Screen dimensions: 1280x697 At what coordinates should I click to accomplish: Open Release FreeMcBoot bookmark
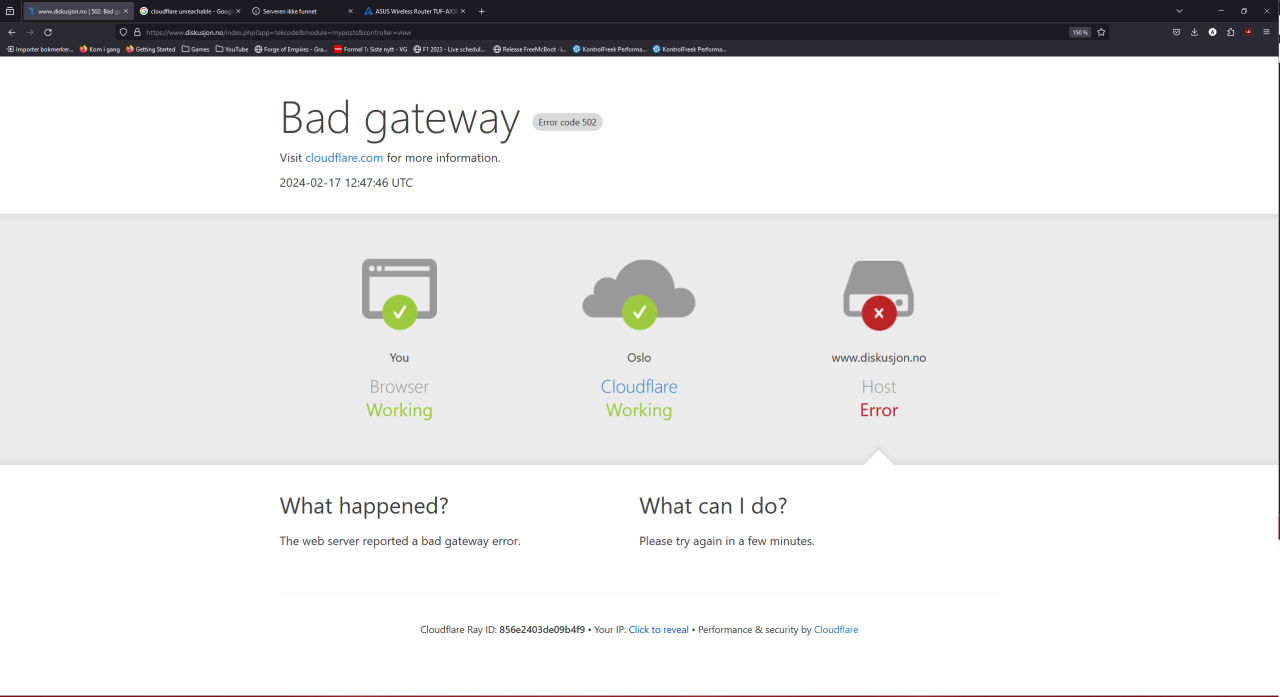(x=530, y=49)
